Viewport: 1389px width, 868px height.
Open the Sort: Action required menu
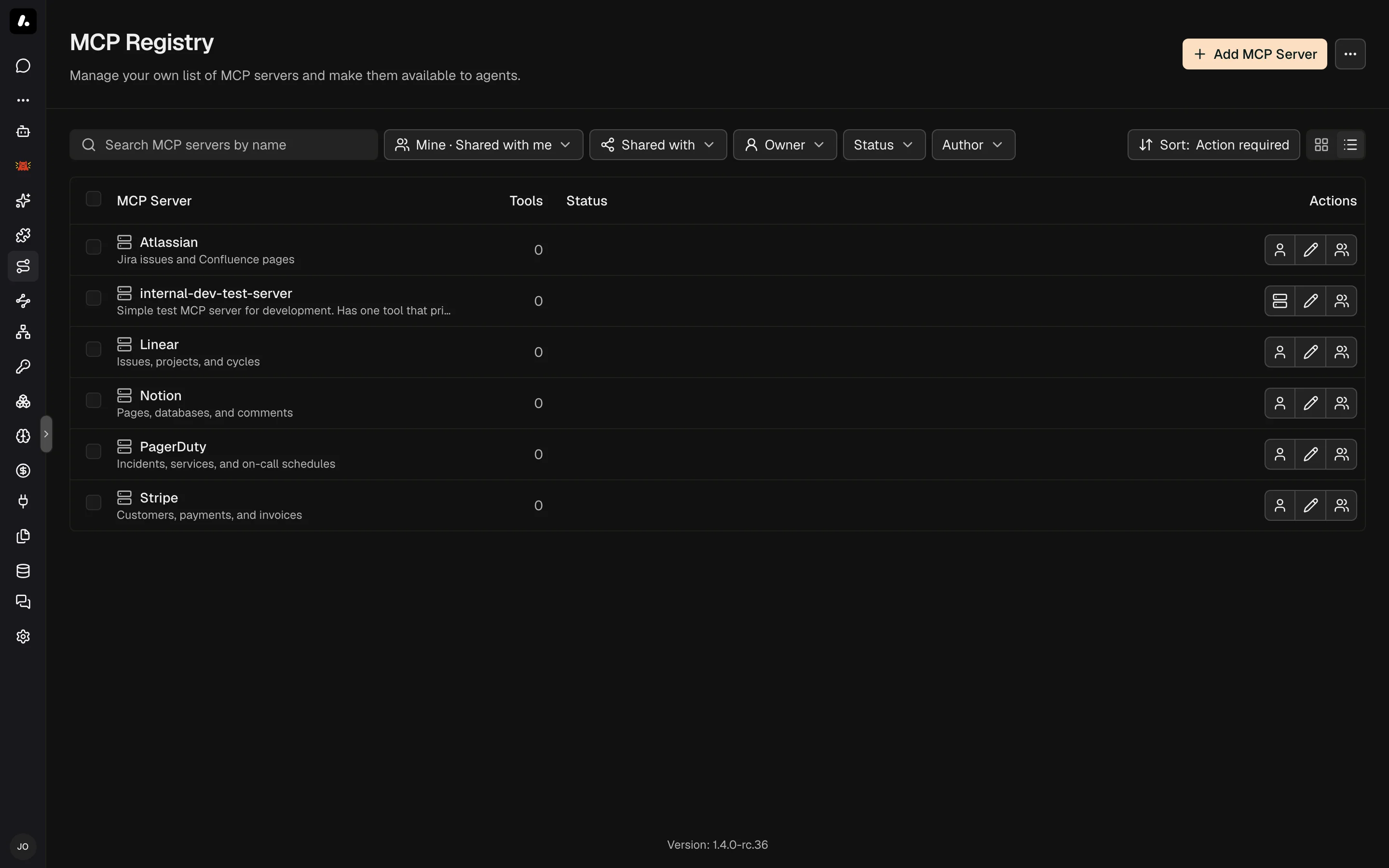pyautogui.click(x=1213, y=145)
